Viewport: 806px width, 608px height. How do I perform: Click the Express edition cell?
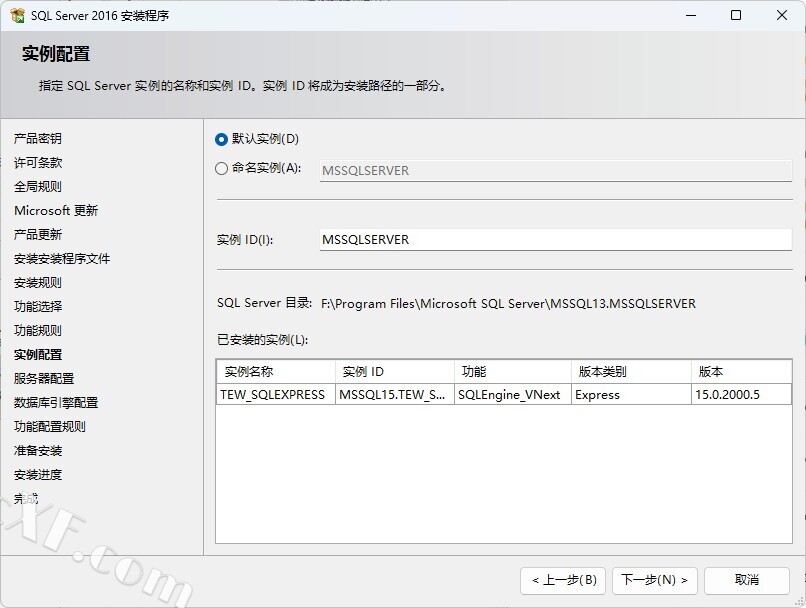tap(631, 395)
